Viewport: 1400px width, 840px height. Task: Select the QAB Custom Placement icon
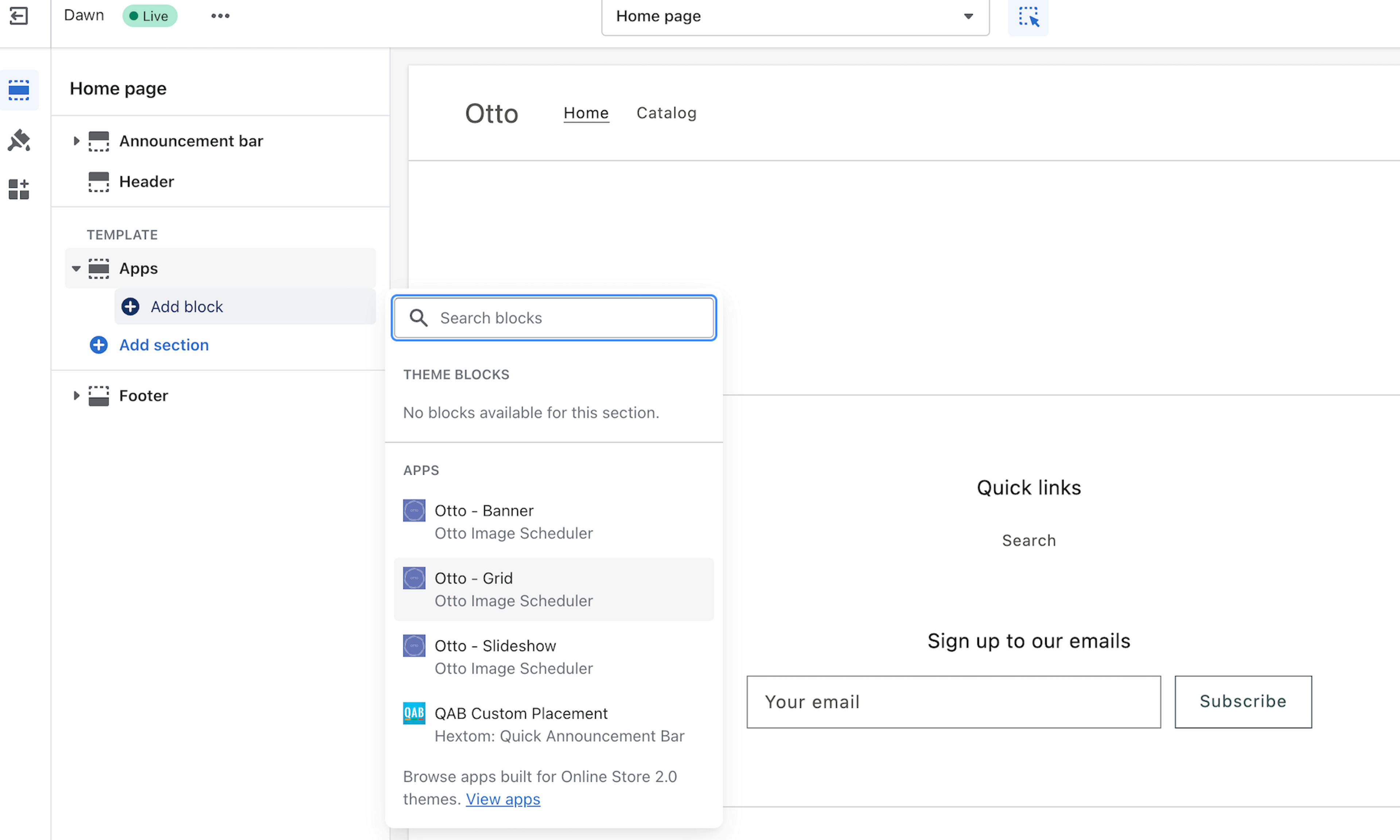(414, 713)
